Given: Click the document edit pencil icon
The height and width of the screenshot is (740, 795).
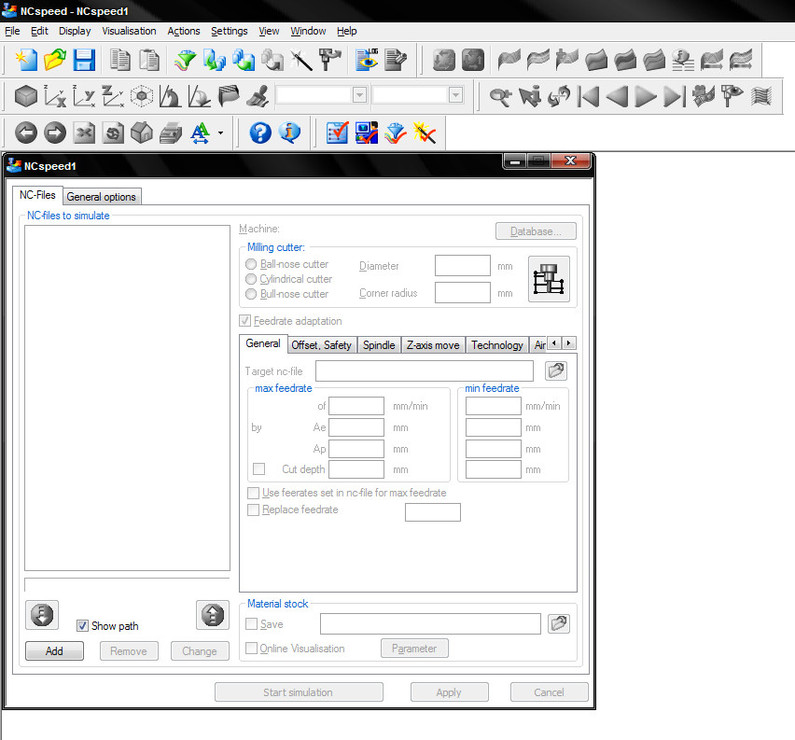Looking at the screenshot, I should pyautogui.click(x=395, y=60).
